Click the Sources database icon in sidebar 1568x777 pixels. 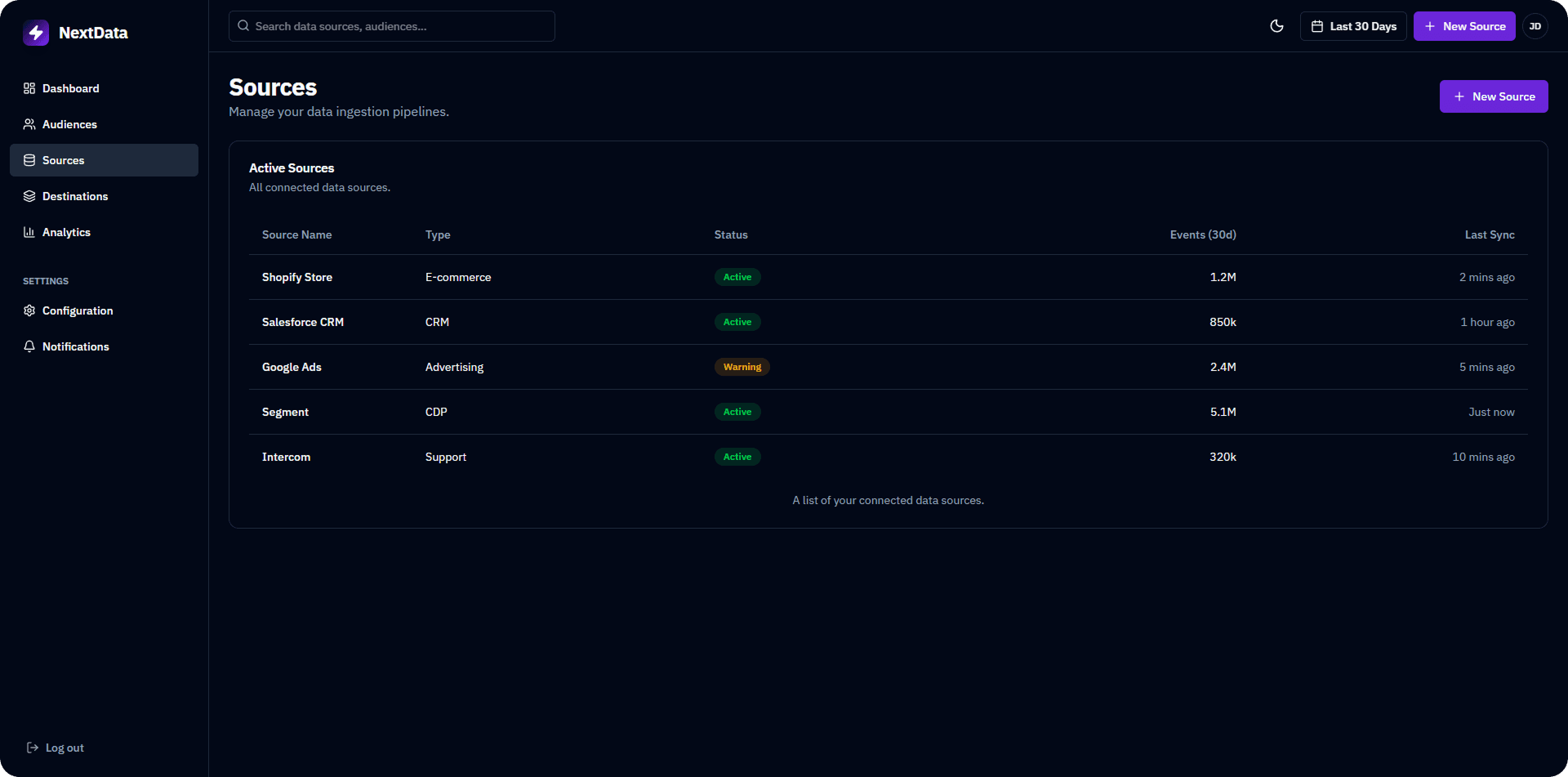tap(29, 160)
